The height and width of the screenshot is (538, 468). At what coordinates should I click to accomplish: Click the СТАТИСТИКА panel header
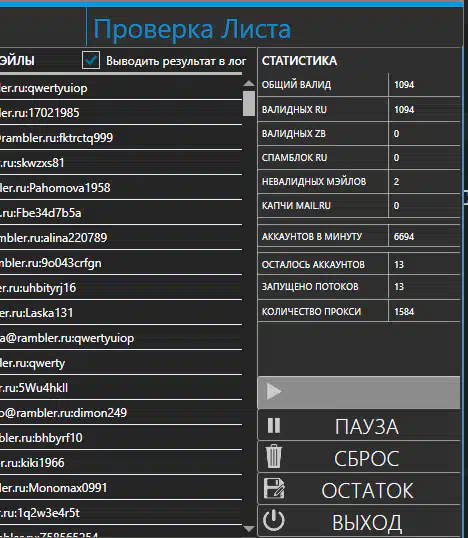point(299,61)
